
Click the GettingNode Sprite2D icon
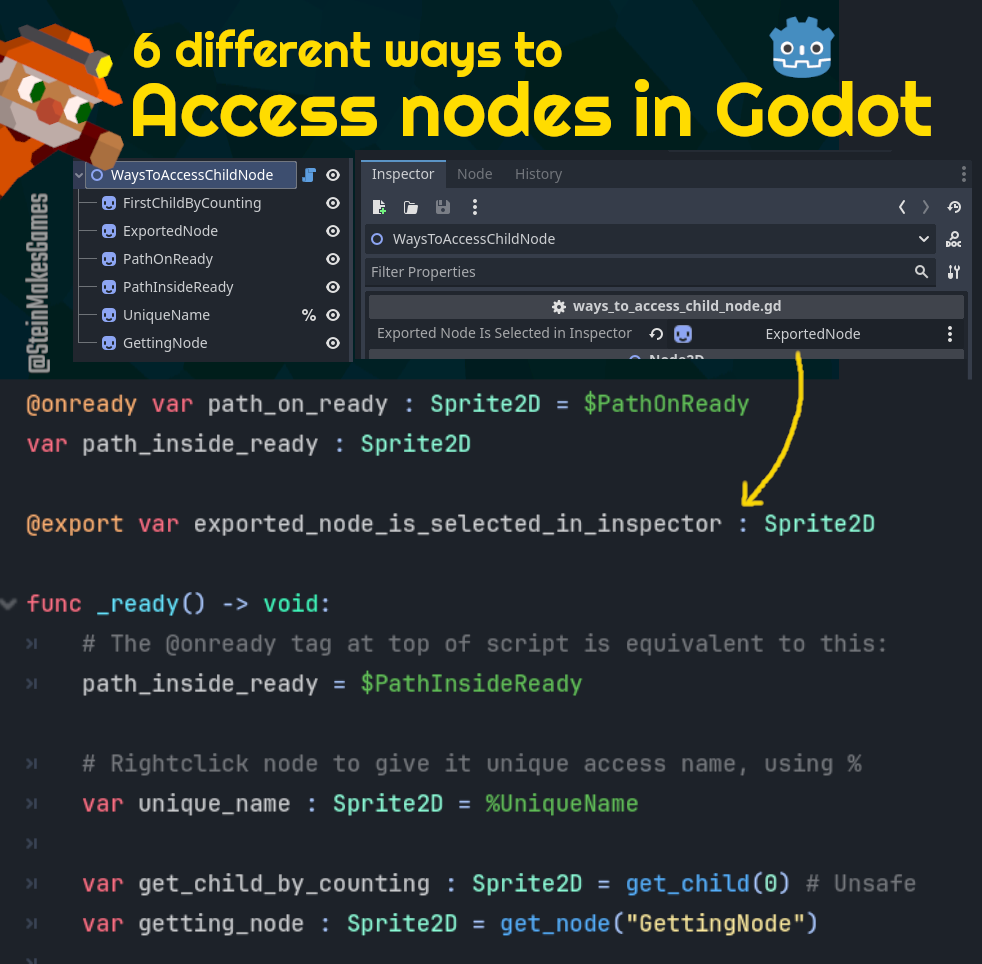tap(109, 343)
